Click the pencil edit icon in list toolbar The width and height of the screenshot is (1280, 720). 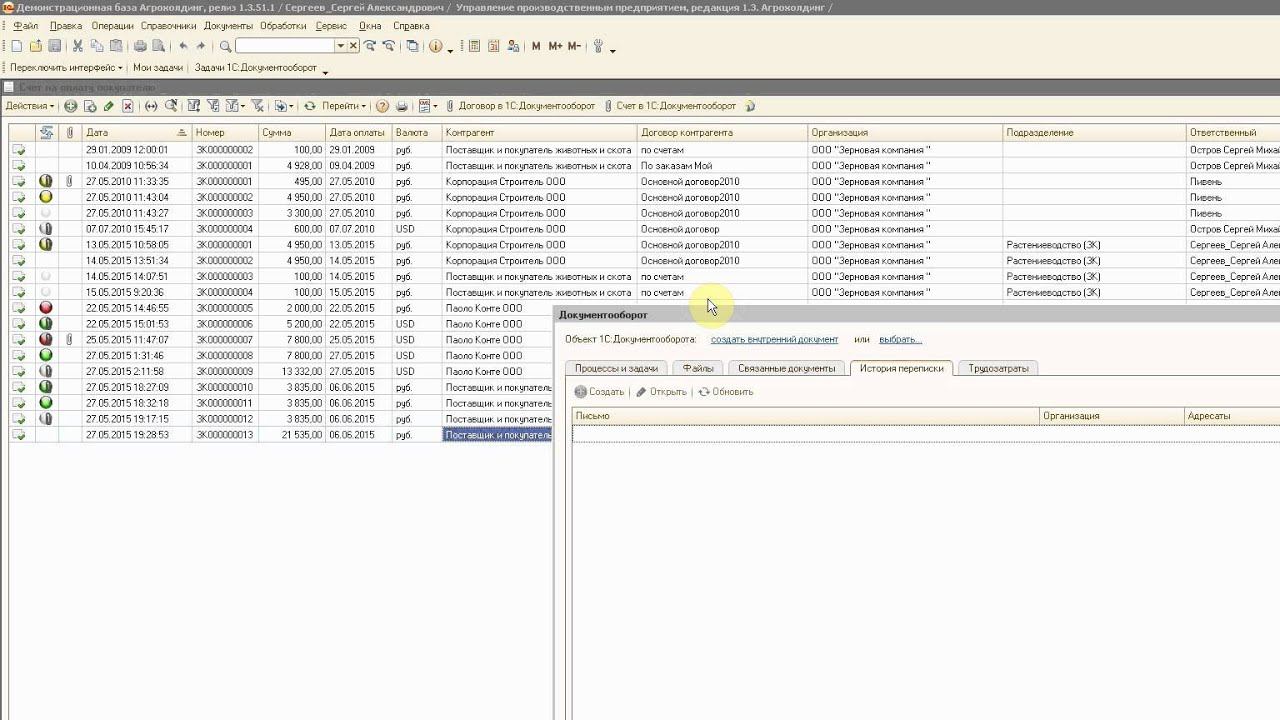[109, 106]
